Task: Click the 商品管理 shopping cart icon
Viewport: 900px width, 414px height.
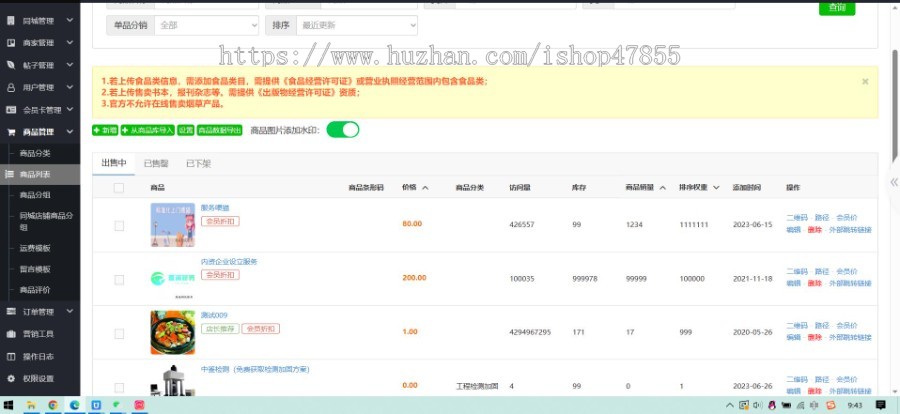Action: point(11,131)
